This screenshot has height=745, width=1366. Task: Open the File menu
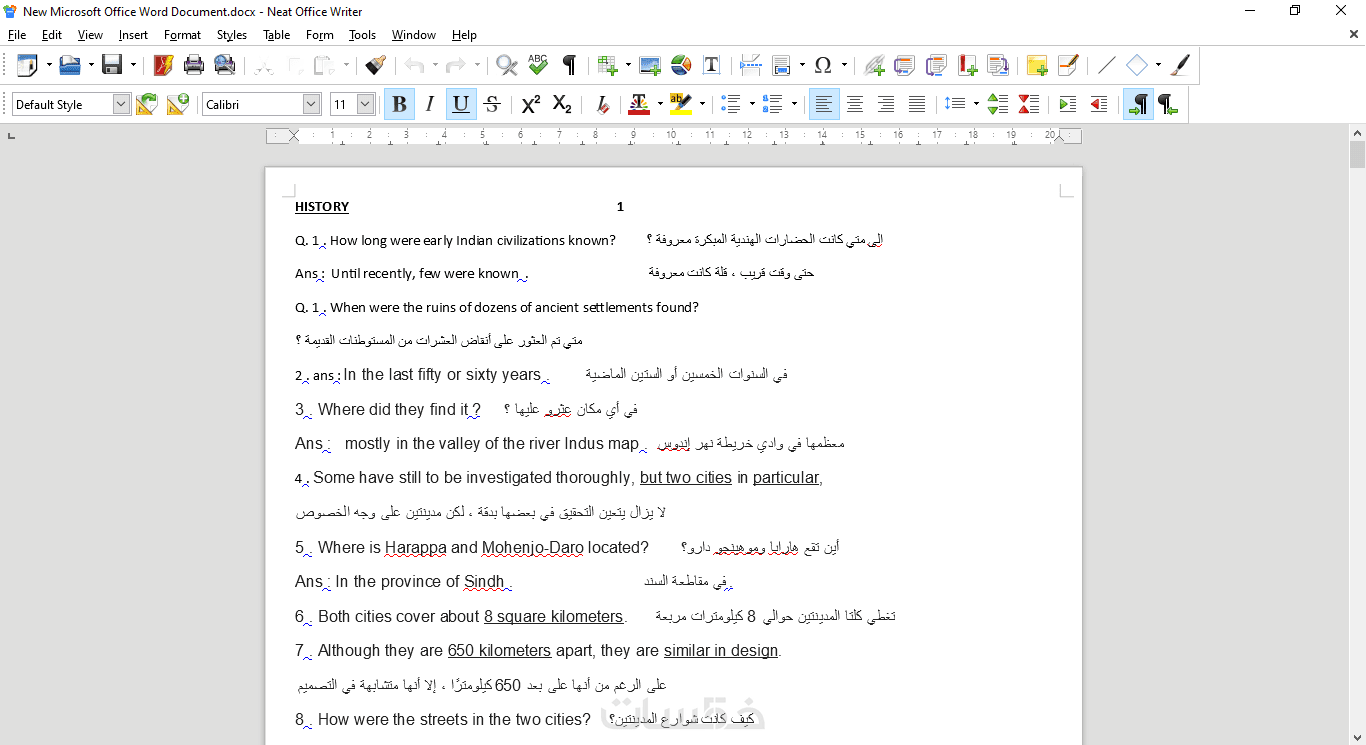coord(17,35)
